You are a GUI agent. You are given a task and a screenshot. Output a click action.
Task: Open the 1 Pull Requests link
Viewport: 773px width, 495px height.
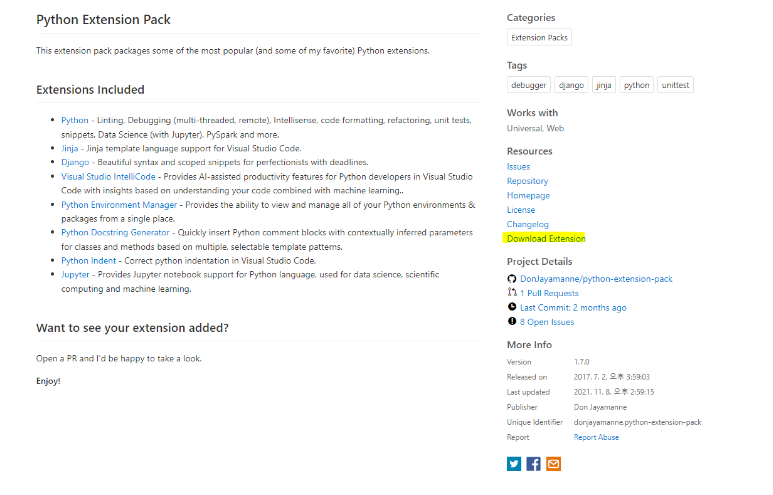549,293
